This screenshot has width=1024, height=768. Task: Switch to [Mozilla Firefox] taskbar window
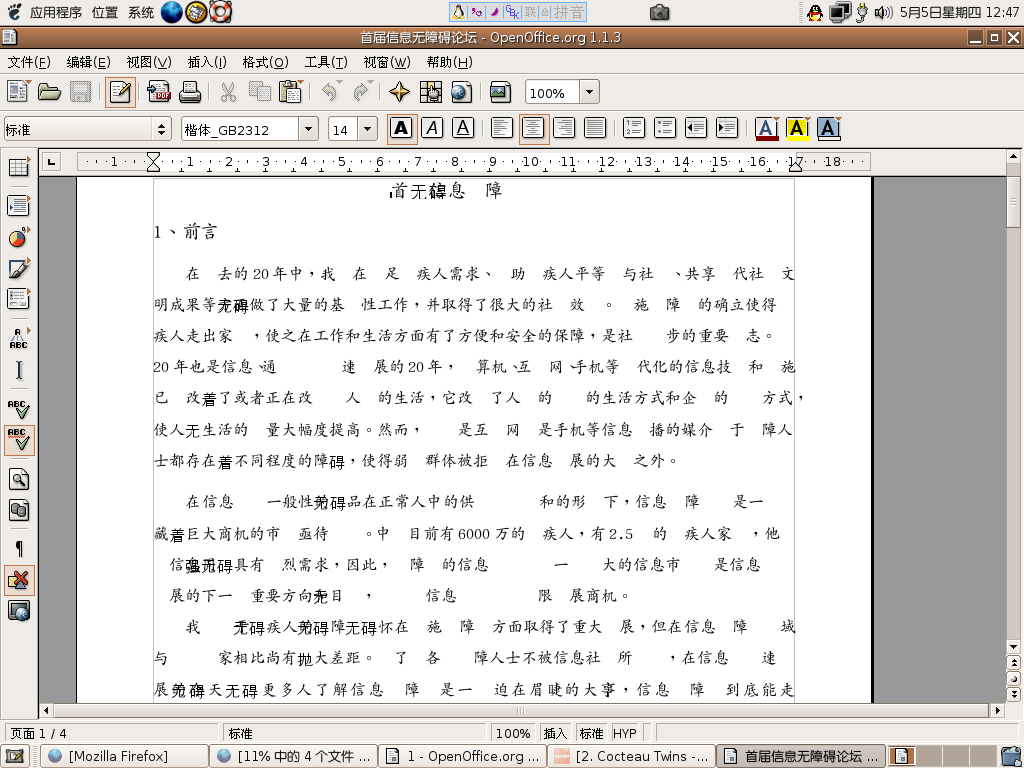click(x=125, y=756)
